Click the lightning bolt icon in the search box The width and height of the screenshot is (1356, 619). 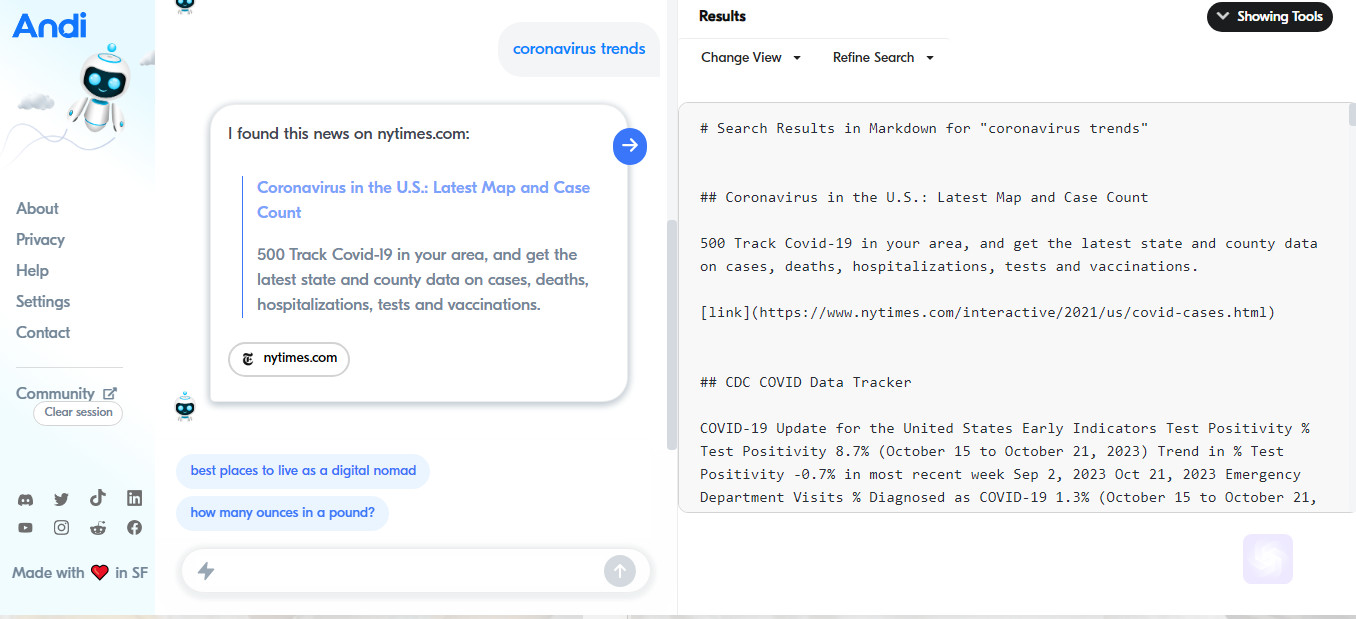click(206, 571)
